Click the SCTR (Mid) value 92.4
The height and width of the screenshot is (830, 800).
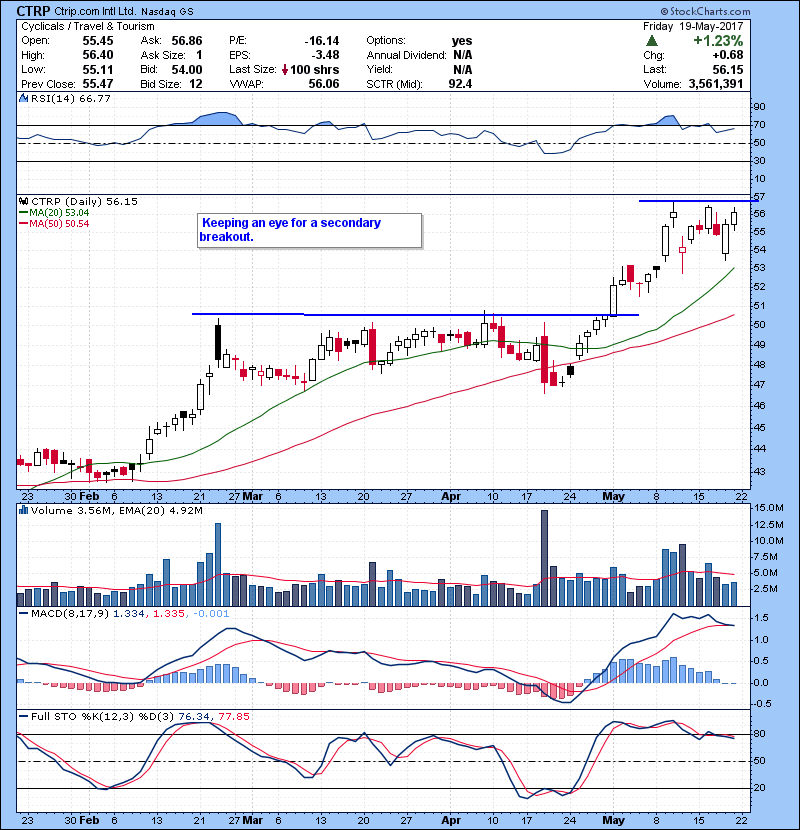(x=460, y=84)
